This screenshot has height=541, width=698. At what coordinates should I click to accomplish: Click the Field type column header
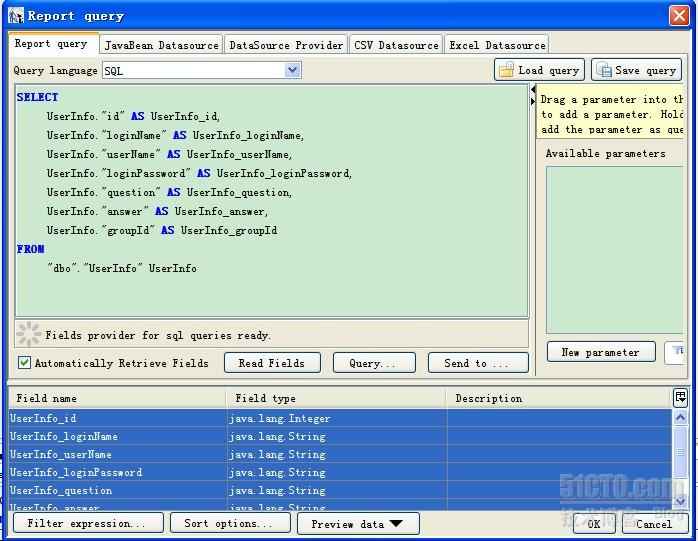click(336, 398)
